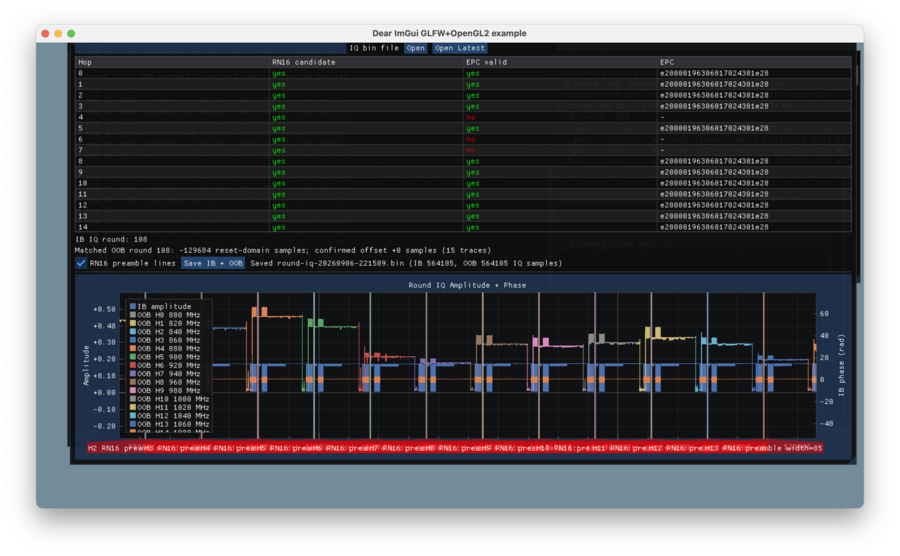900x556 pixels.
Task: Click the Amplitude y-axis label
Action: coord(86,365)
